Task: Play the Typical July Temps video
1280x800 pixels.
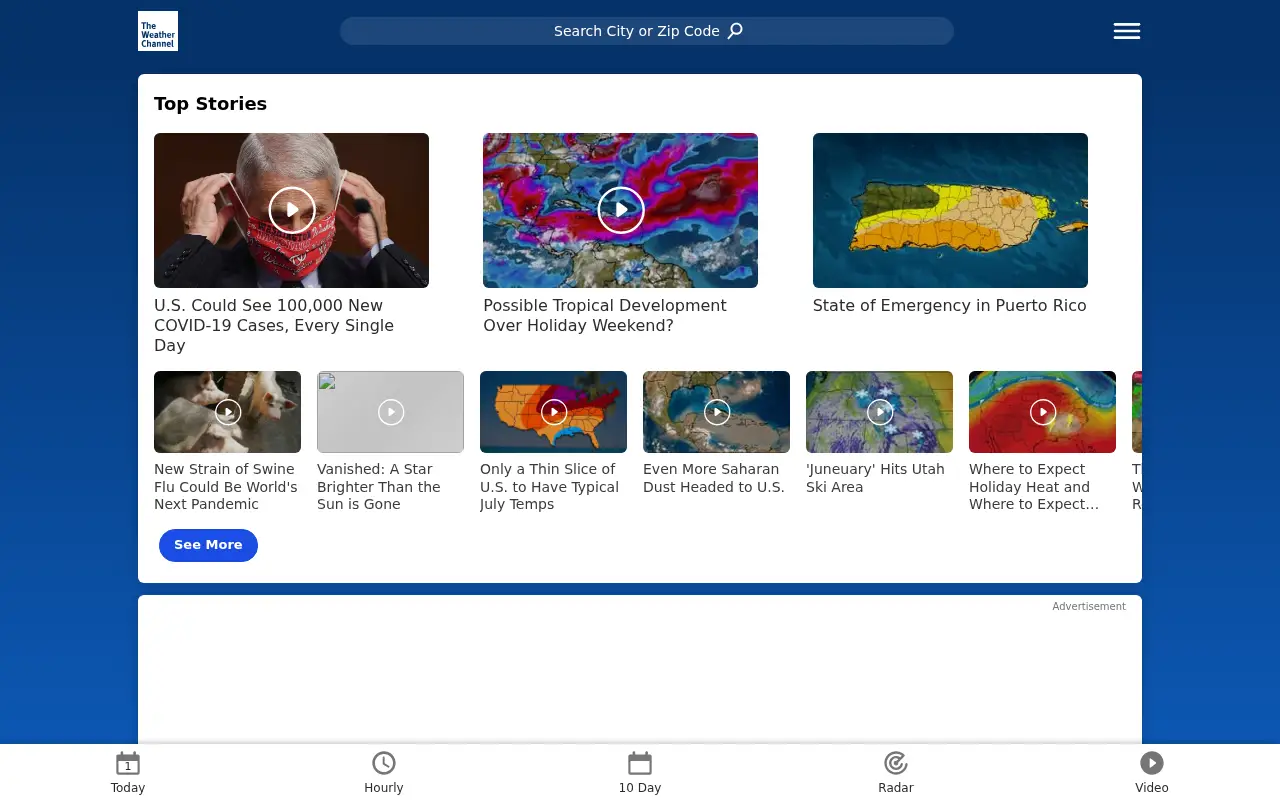Action: point(554,412)
